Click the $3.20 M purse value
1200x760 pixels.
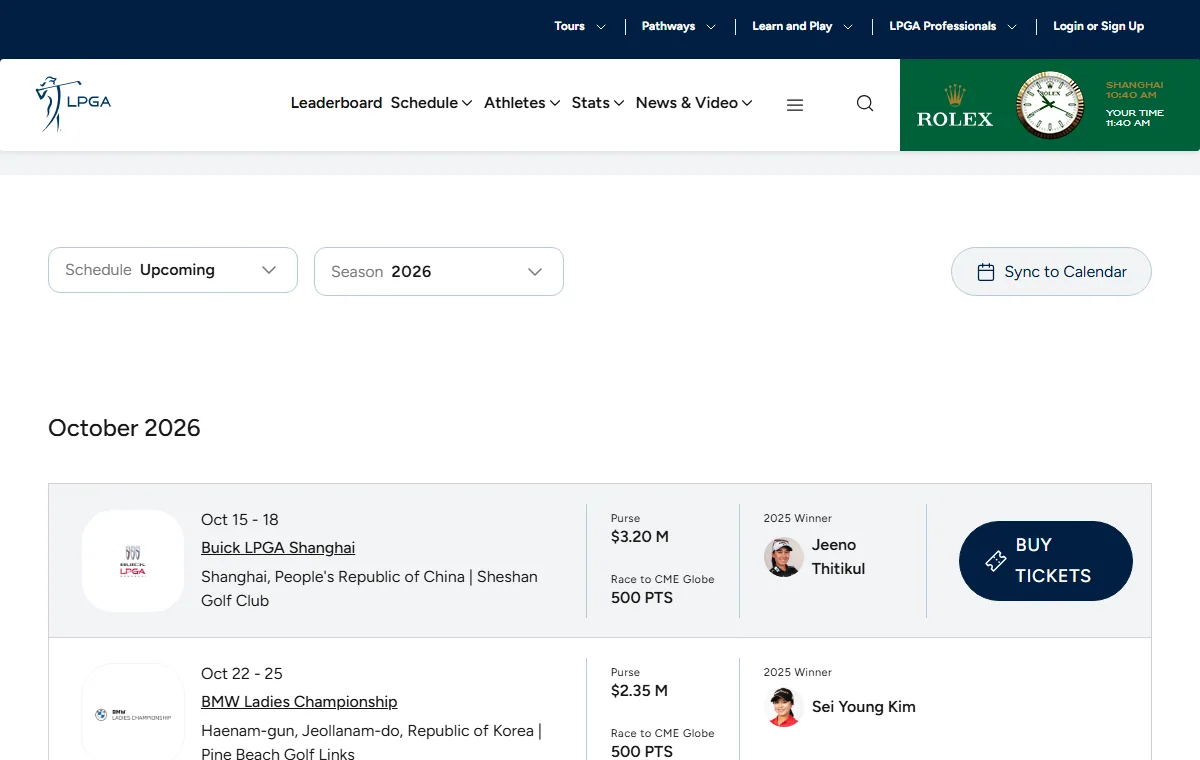coord(640,537)
